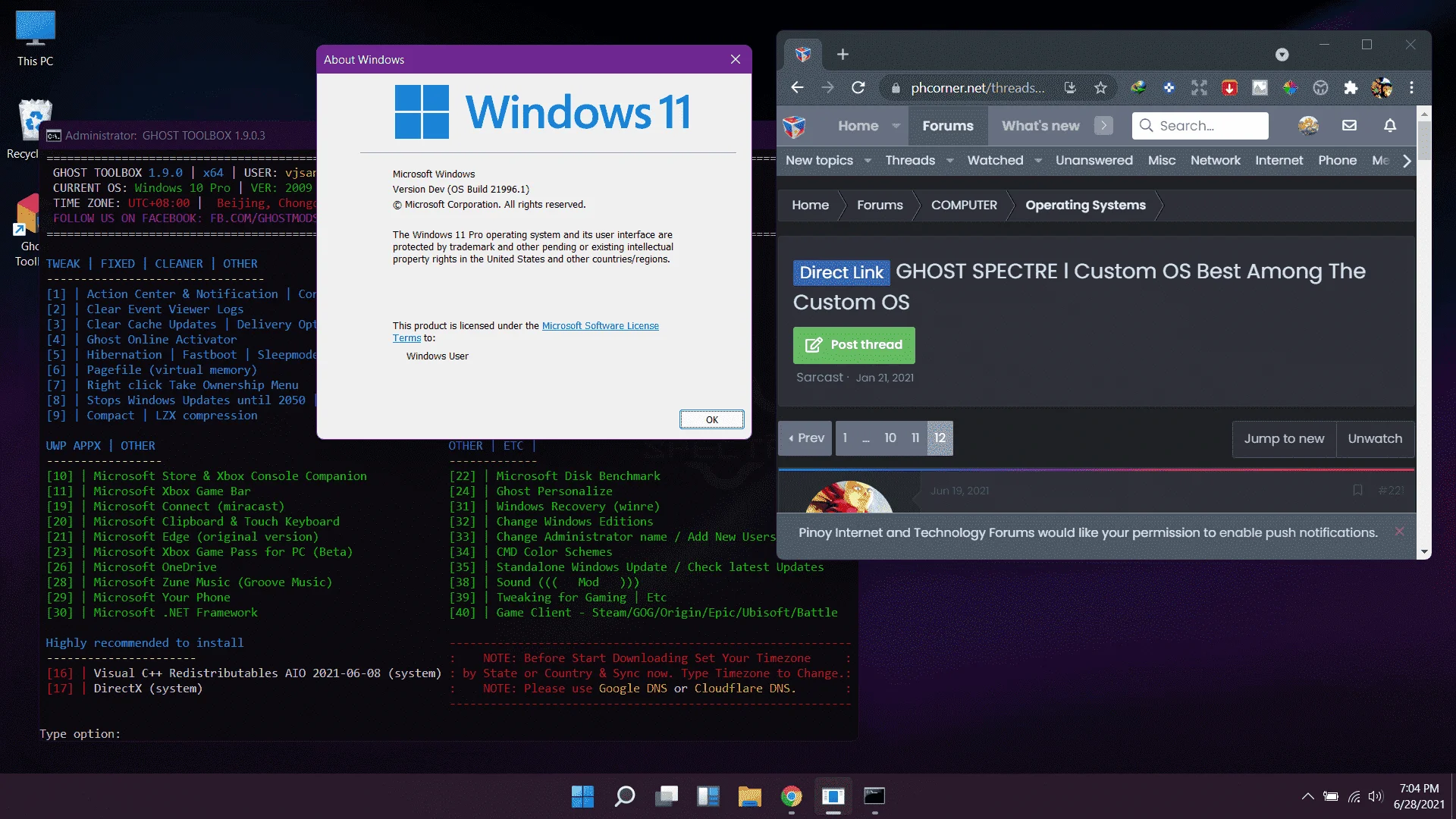This screenshot has height=819, width=1456.
Task: Click the Post thread button
Action: (854, 345)
